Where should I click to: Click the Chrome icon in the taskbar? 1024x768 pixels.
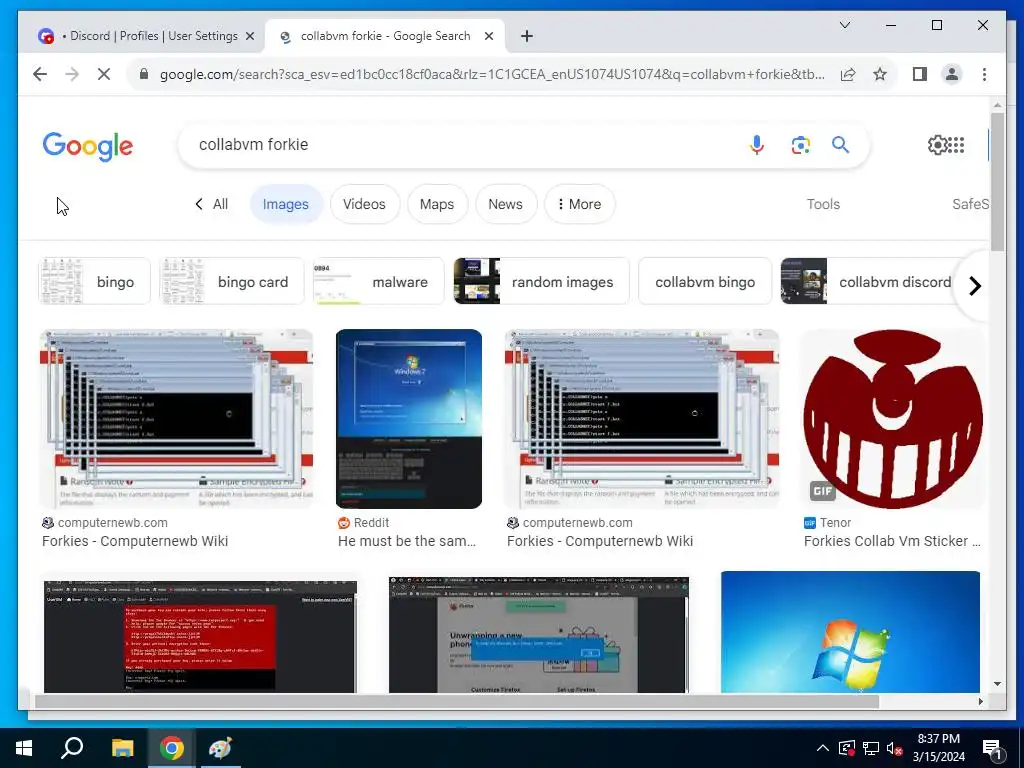coord(171,748)
